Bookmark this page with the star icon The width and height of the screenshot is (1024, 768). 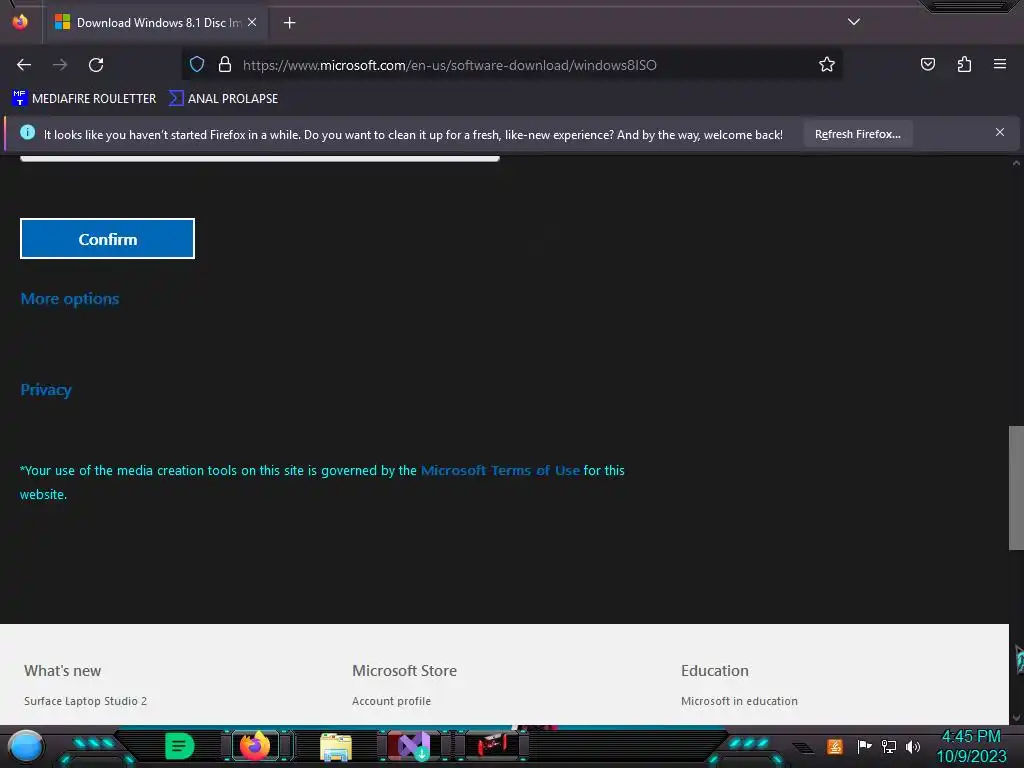827,65
